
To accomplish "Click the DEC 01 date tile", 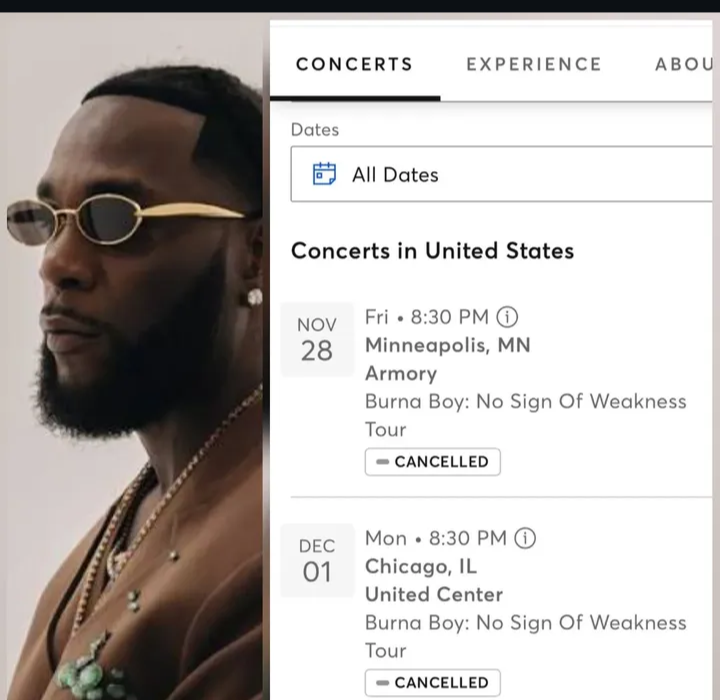I will coord(317,560).
